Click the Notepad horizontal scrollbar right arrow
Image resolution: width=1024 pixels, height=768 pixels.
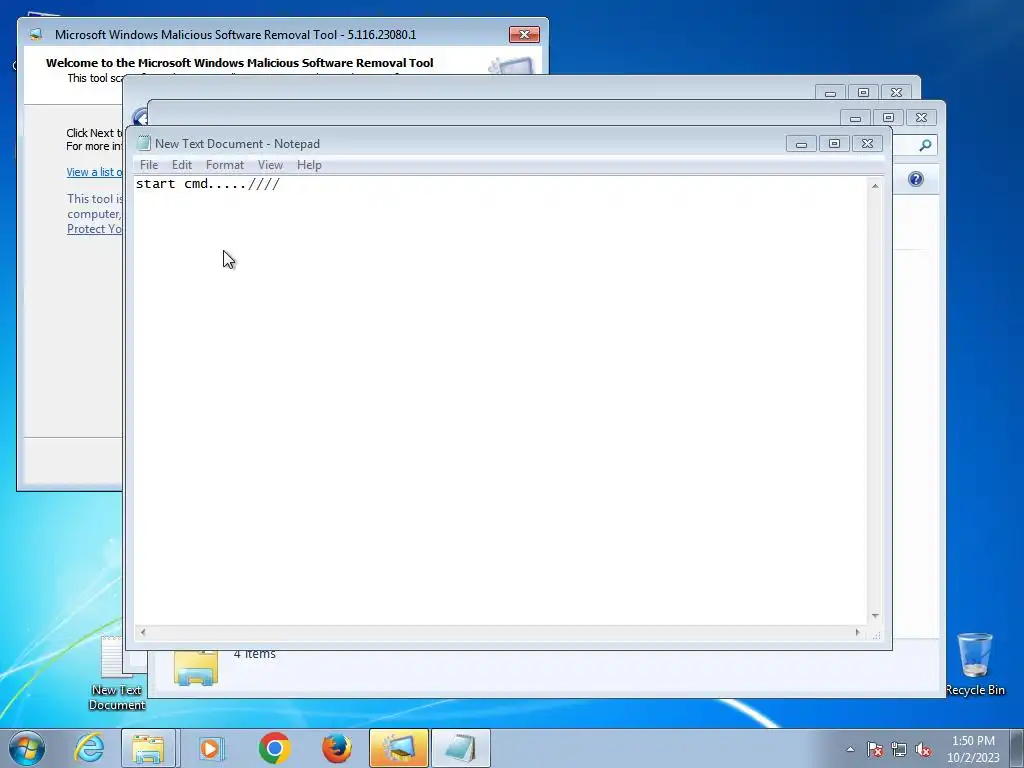(858, 632)
